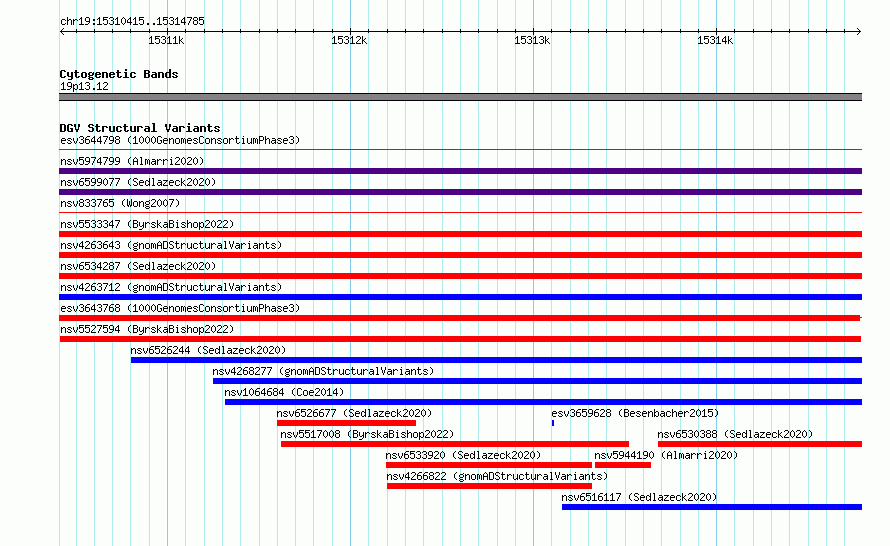Image resolution: width=890 pixels, height=546 pixels.
Task: Open variant label nsv6530388 (Sedlazeck2020)
Action: pyautogui.click(x=735, y=434)
